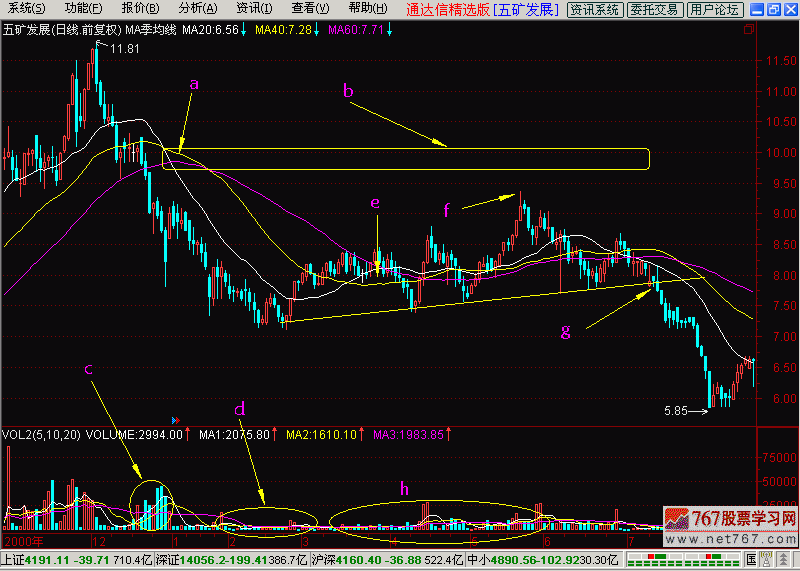Open the 分析(A) menu
The width and height of the screenshot is (800, 571).
pos(198,9)
